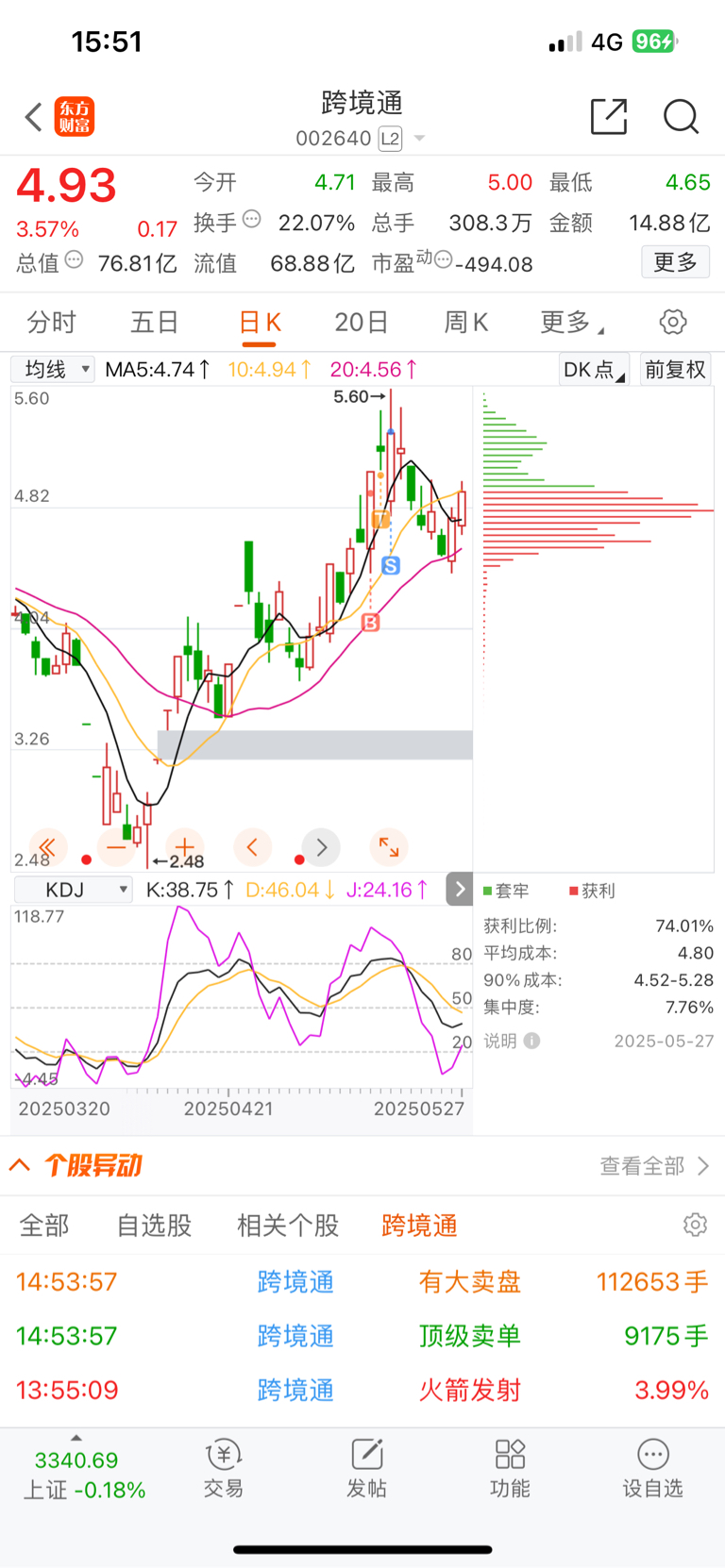Screen dimensions: 725x1568
Task: Zoom out the chart with minus icon
Action: [115, 847]
